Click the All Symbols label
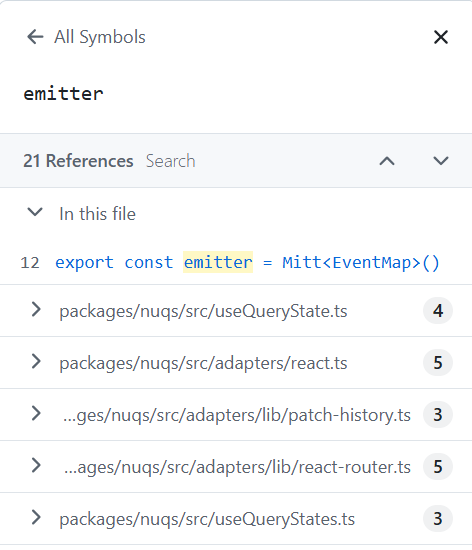 tap(100, 37)
